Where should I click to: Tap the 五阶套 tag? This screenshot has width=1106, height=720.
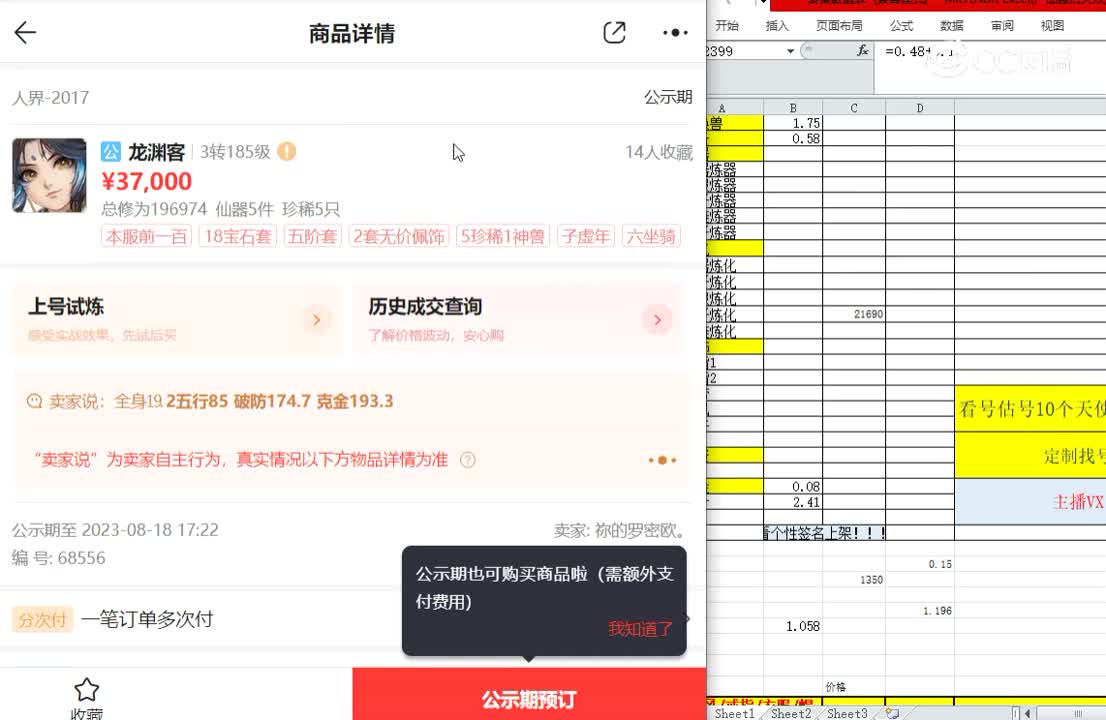pos(312,236)
